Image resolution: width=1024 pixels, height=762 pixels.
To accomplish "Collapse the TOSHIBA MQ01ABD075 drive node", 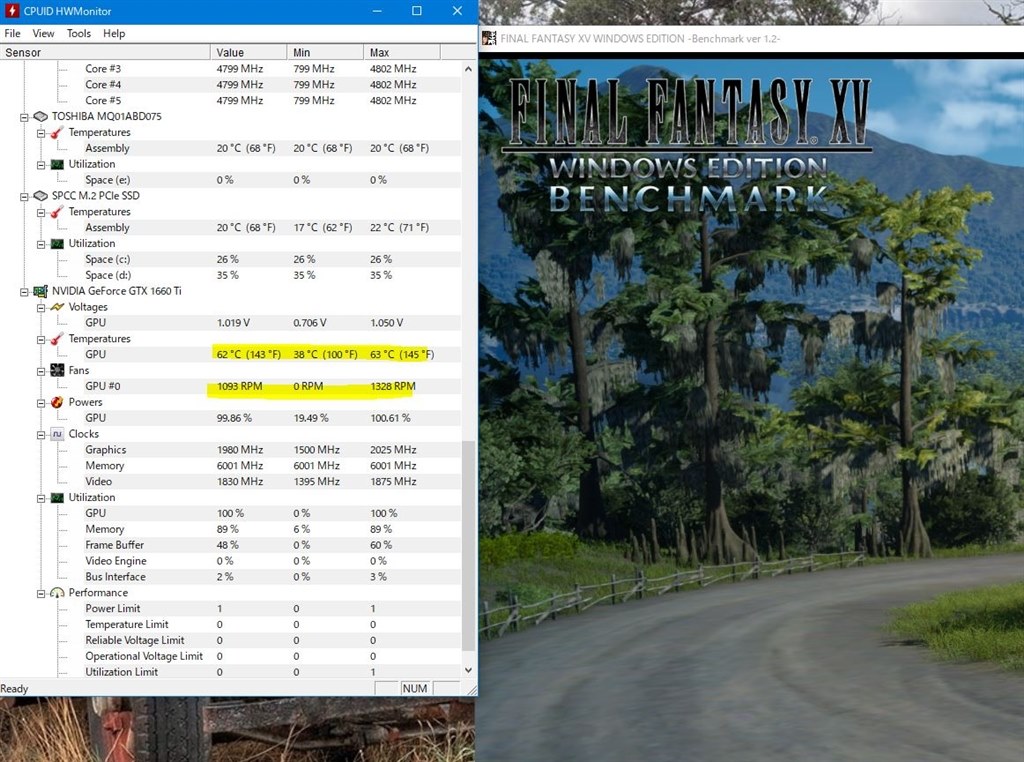I will (24, 118).
